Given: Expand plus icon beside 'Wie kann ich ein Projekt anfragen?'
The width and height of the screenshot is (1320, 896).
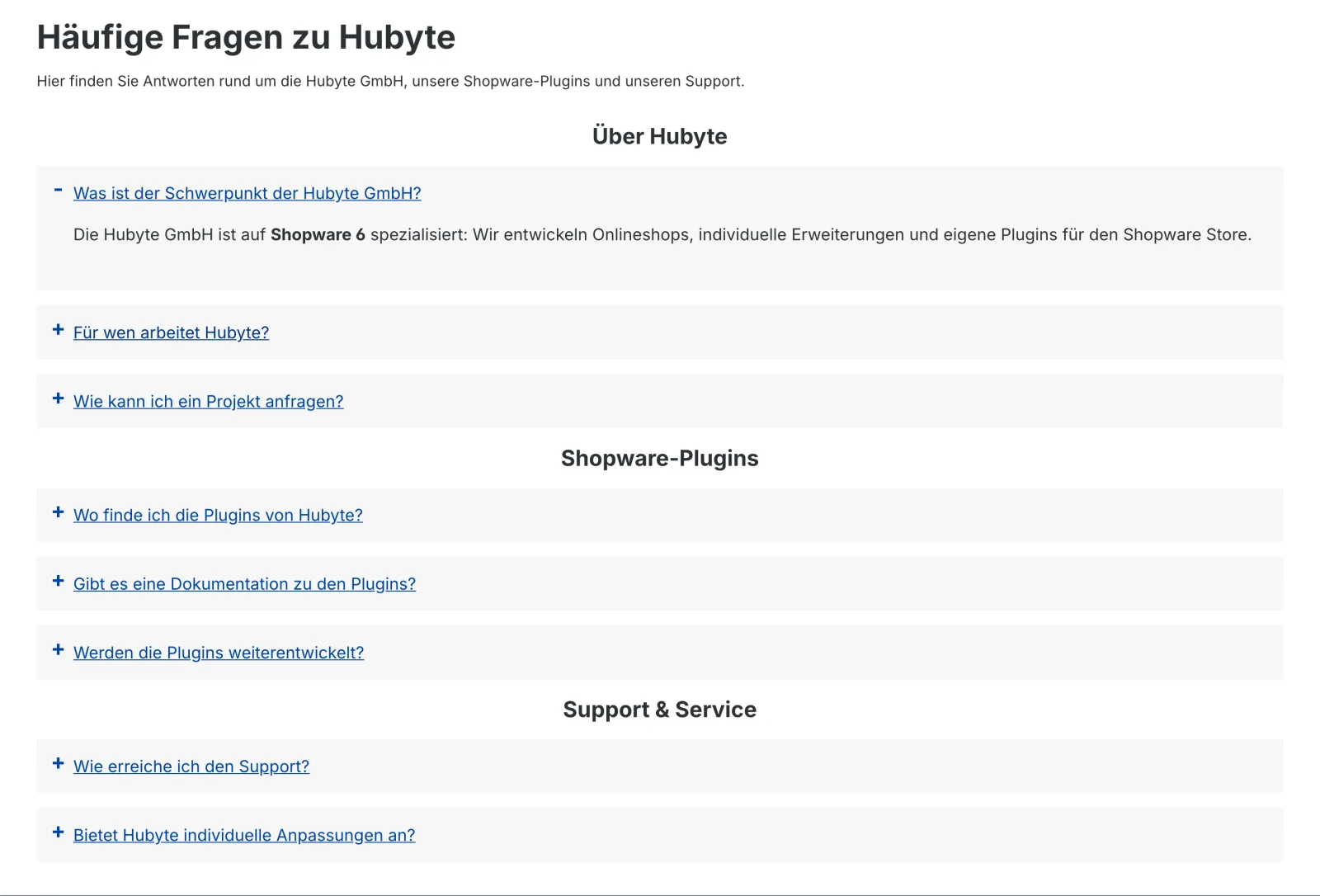Looking at the screenshot, I should tap(58, 398).
